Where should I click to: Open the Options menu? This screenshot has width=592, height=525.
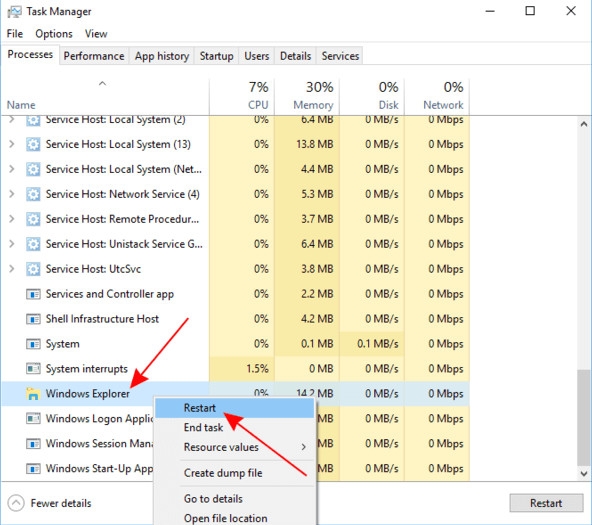pos(54,34)
